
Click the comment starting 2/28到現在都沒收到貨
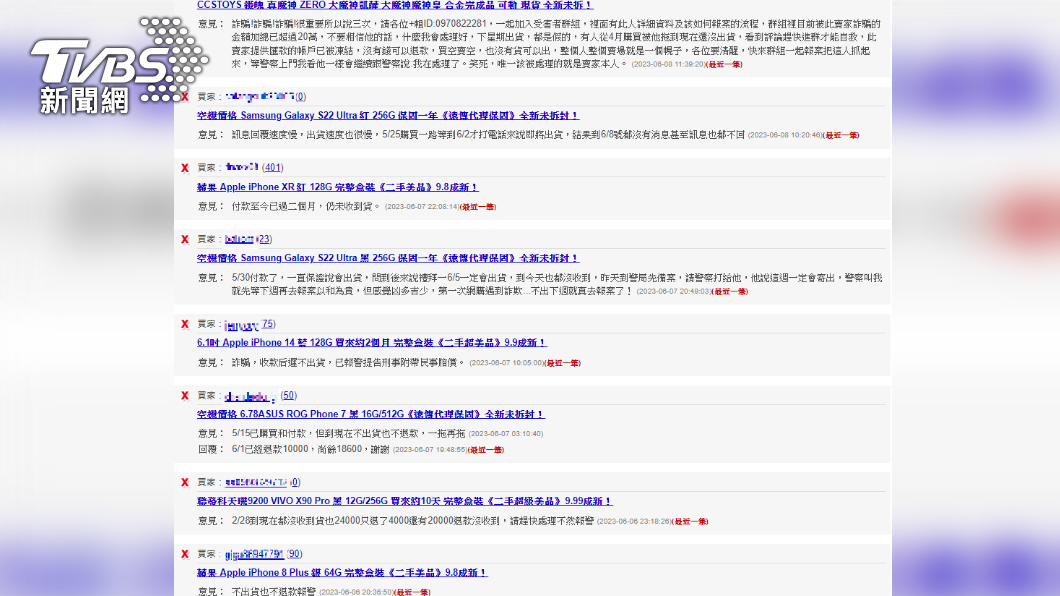(x=412, y=521)
